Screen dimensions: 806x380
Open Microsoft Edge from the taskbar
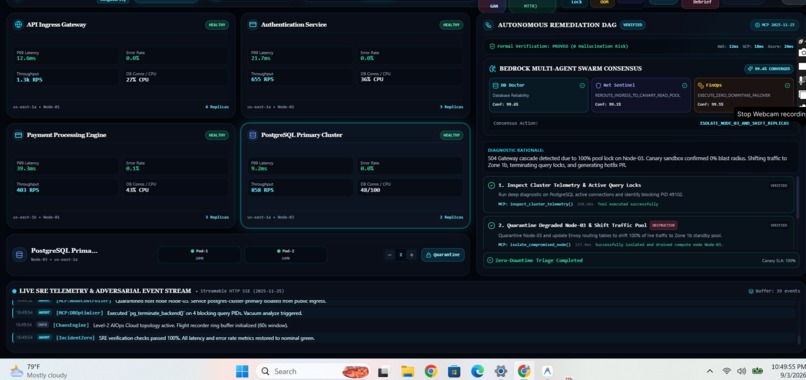(x=478, y=371)
